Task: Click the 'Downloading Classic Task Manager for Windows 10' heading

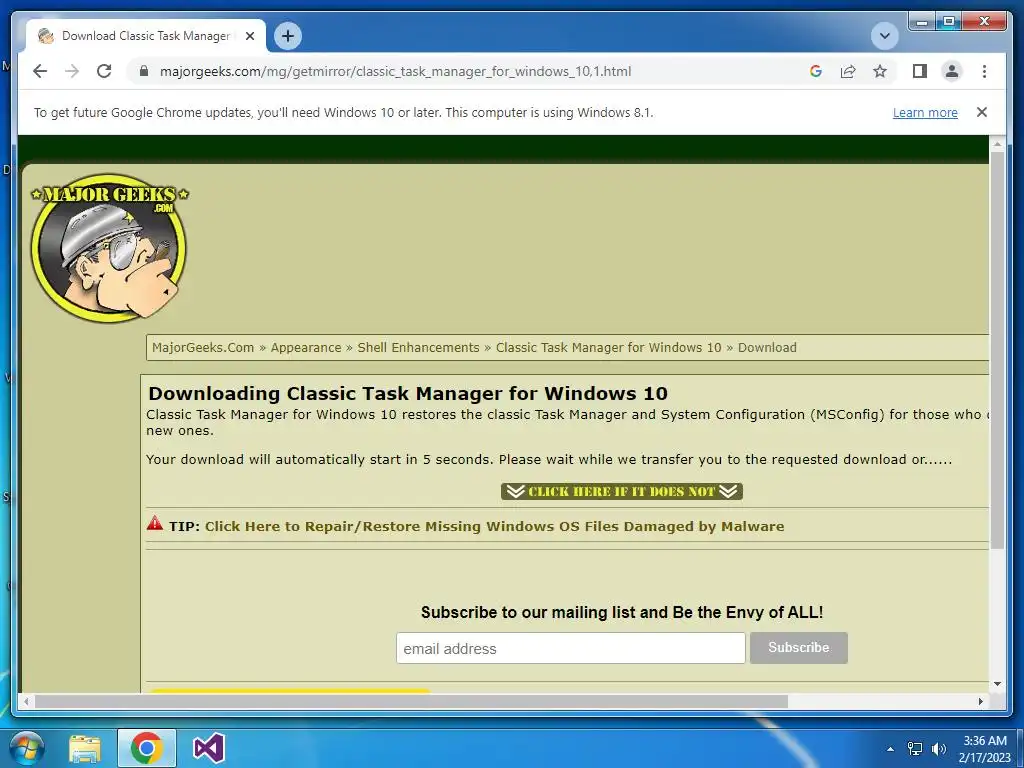Action: [408, 393]
